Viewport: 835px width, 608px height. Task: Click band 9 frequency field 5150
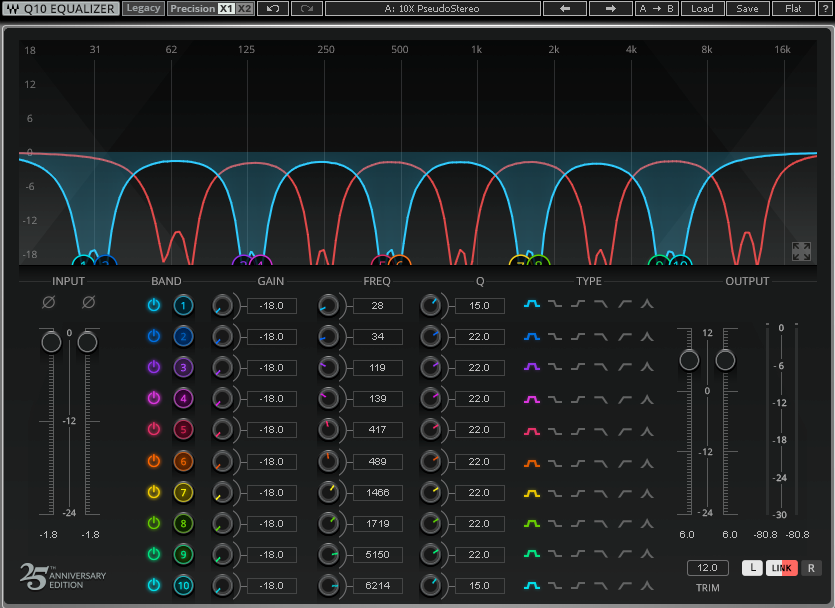click(378, 555)
